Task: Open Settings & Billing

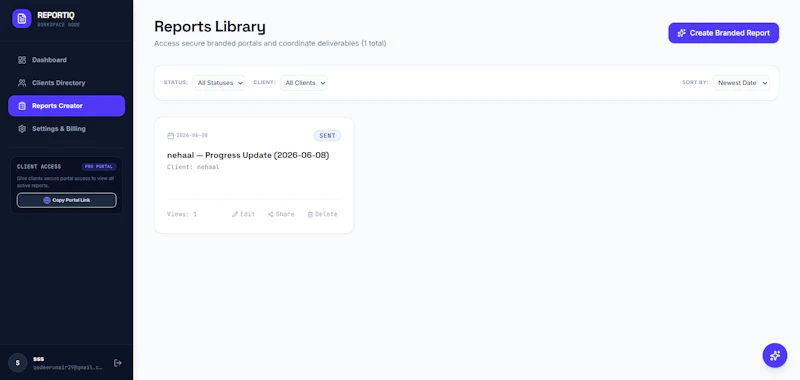Action: click(66, 129)
